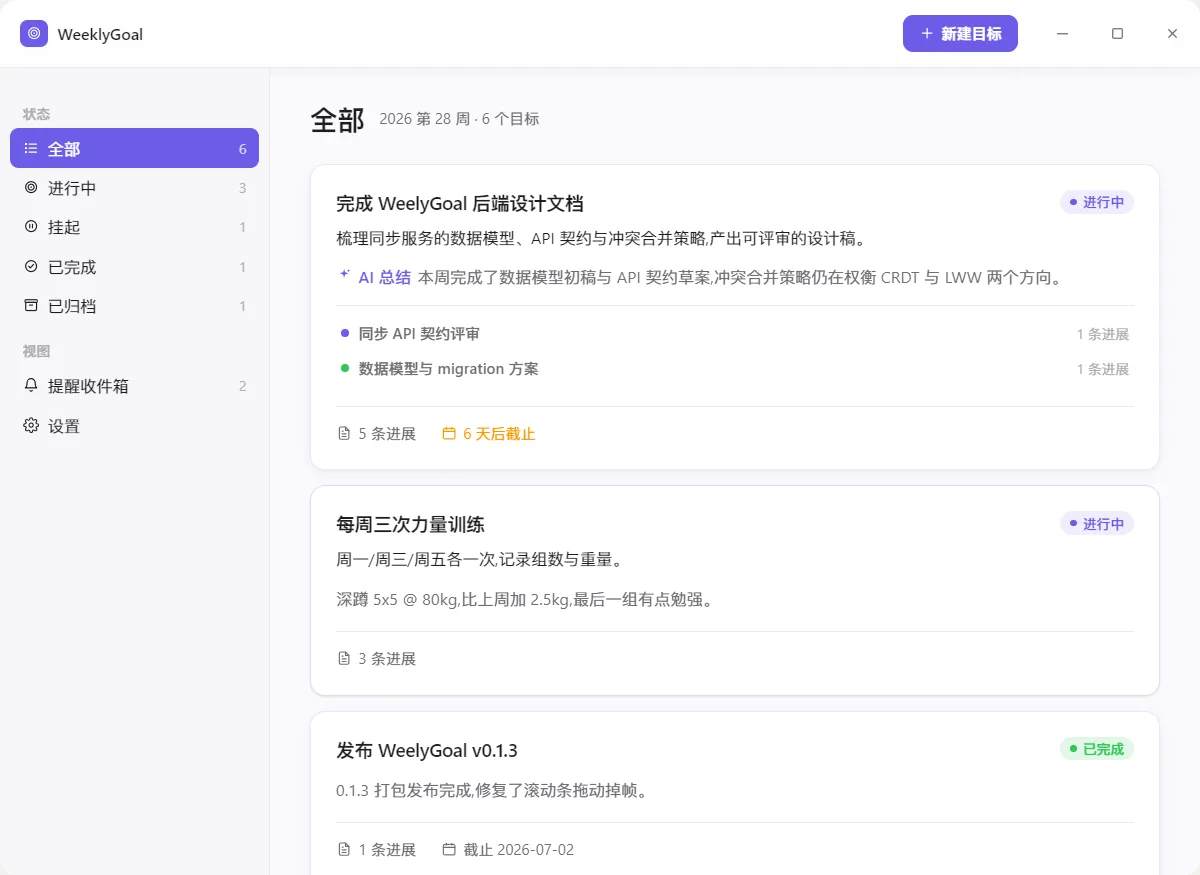Image resolution: width=1200 pixels, height=875 pixels.
Task: Open the 进行中 status filter
Action: (134, 188)
